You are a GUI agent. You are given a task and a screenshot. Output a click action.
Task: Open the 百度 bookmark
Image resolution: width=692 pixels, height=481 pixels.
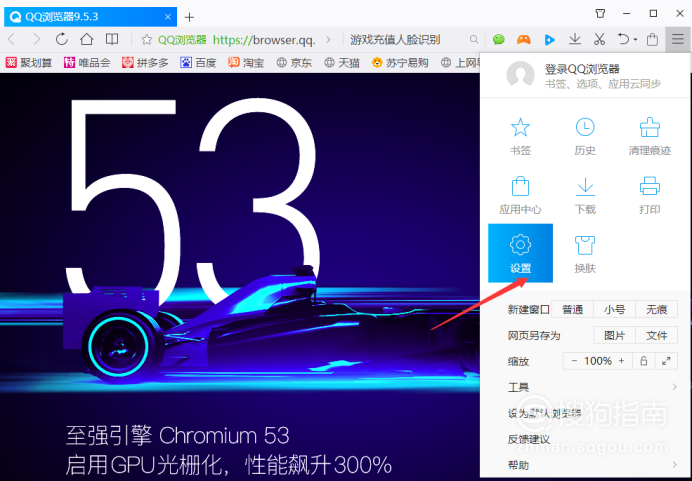[199, 63]
